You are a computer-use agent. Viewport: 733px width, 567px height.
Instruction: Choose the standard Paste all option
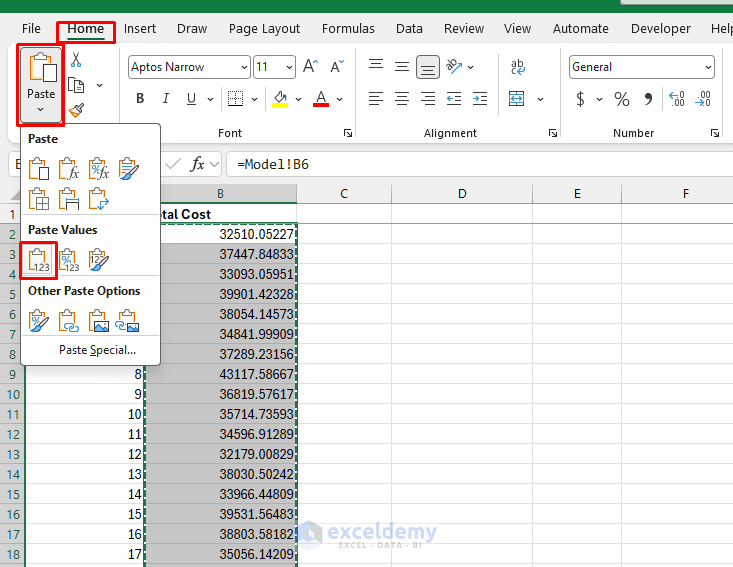(39, 169)
